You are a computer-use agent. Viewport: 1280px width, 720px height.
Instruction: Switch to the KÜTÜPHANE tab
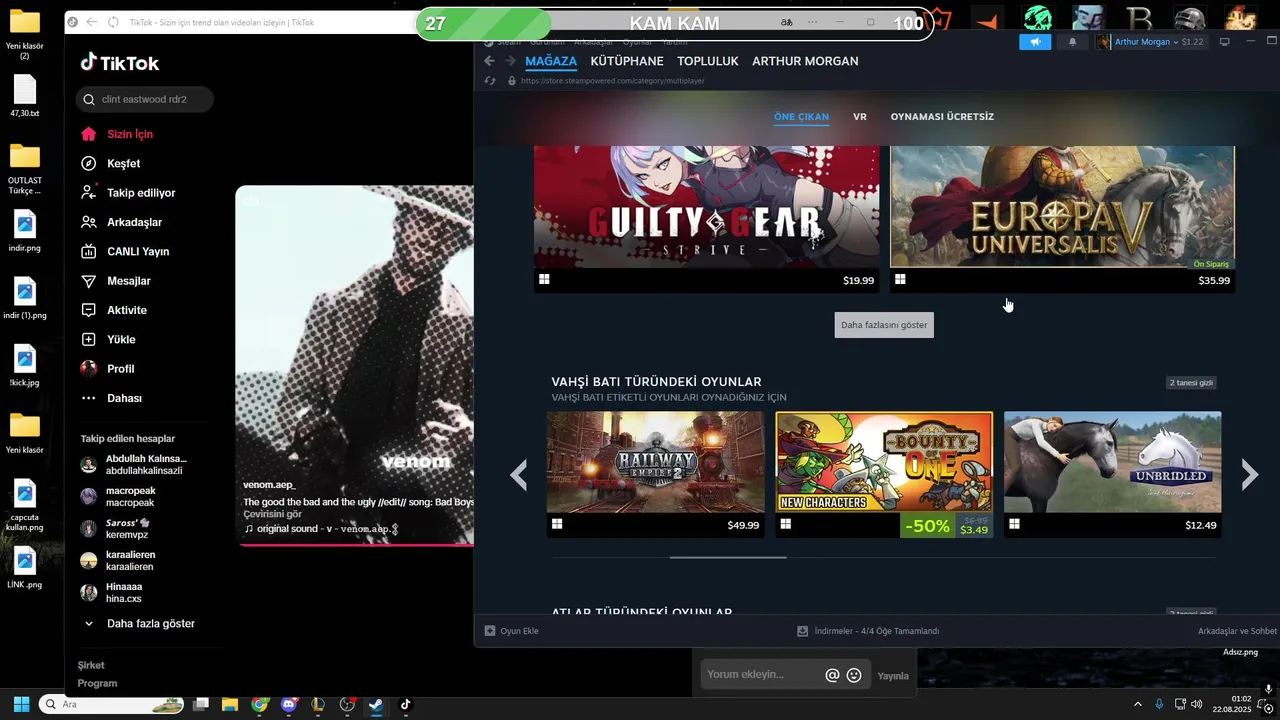coord(627,61)
